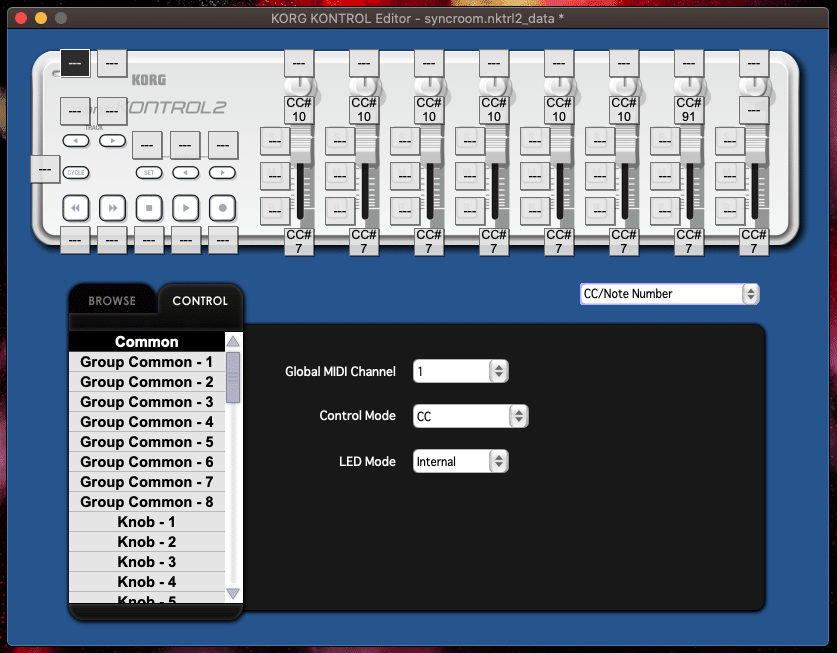Switch to the BROWSE tab
The width and height of the screenshot is (837, 653).
pos(112,301)
